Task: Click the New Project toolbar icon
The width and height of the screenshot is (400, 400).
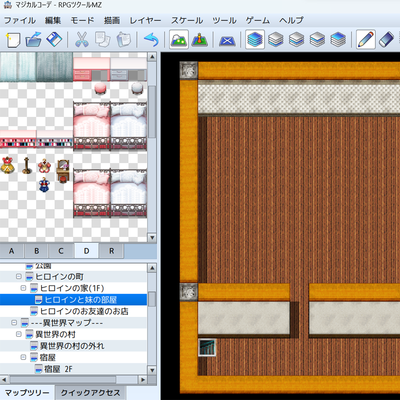Action: pos(13,40)
